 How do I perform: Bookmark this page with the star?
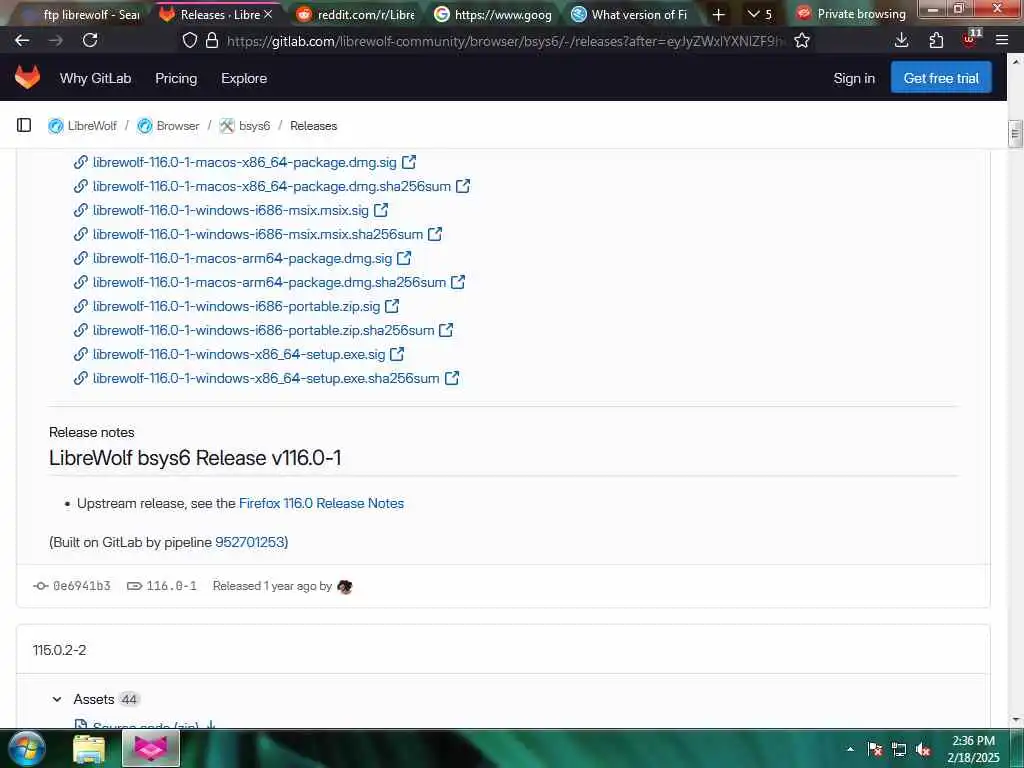tap(802, 40)
